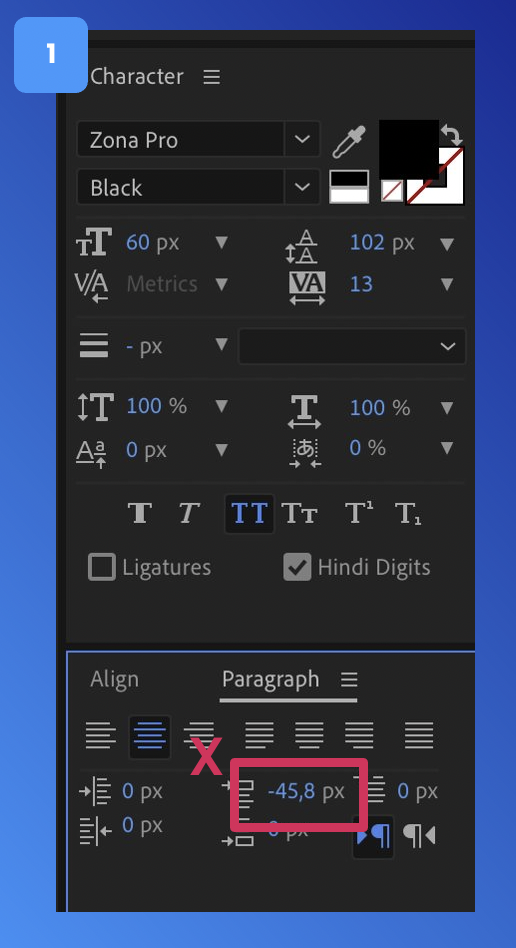Select center align text icon
The image size is (516, 948).
coord(149,736)
